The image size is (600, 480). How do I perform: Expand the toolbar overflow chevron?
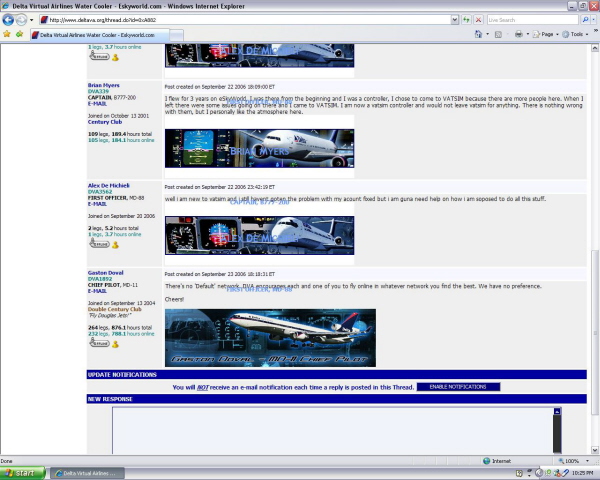595,30
